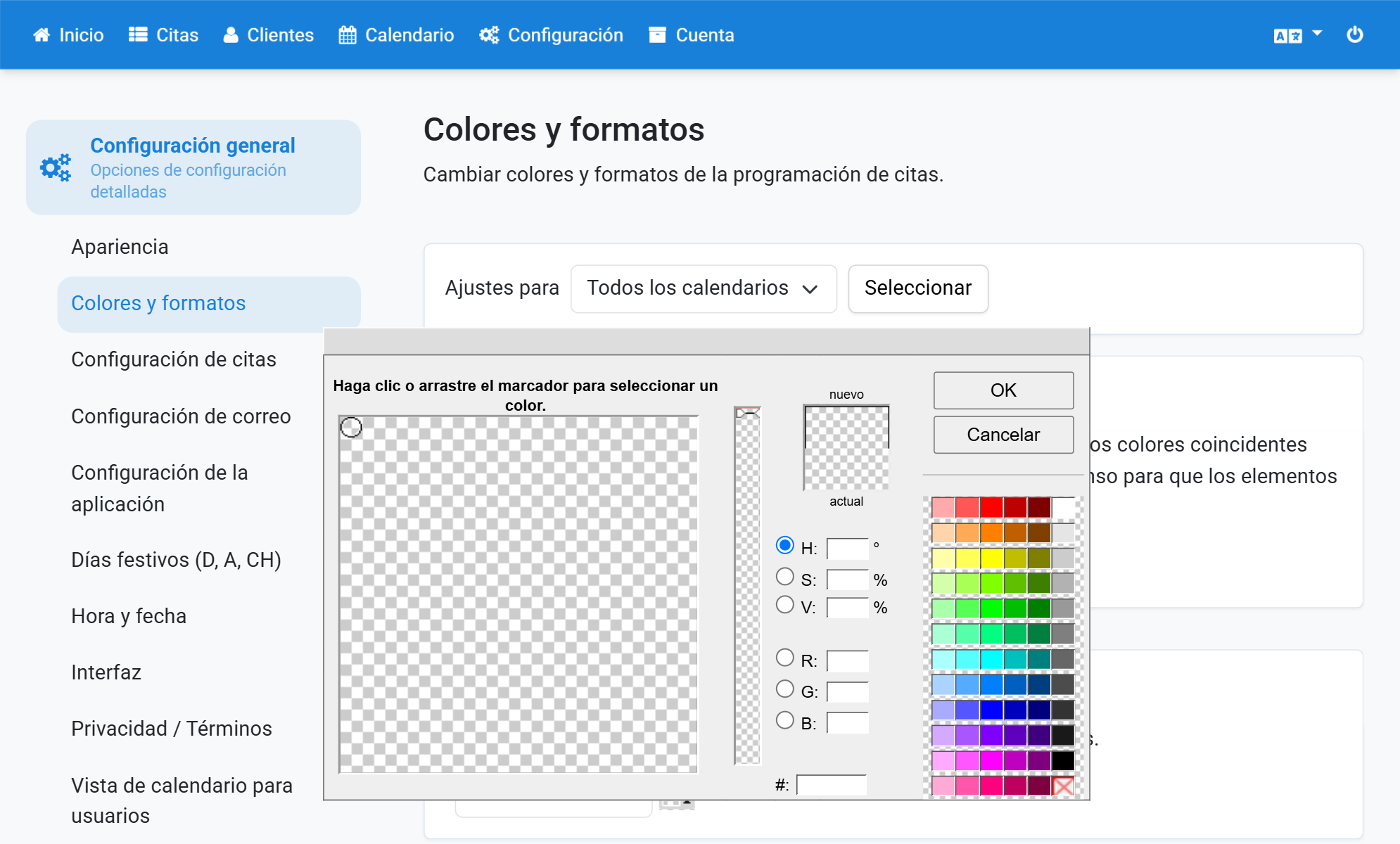
Task: Go to Clientes in top navigation
Action: [x=268, y=35]
